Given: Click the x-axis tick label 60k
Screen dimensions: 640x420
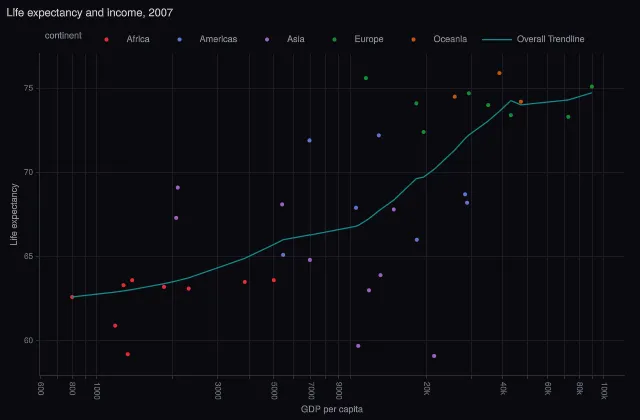Looking at the screenshot, I should (x=548, y=389).
